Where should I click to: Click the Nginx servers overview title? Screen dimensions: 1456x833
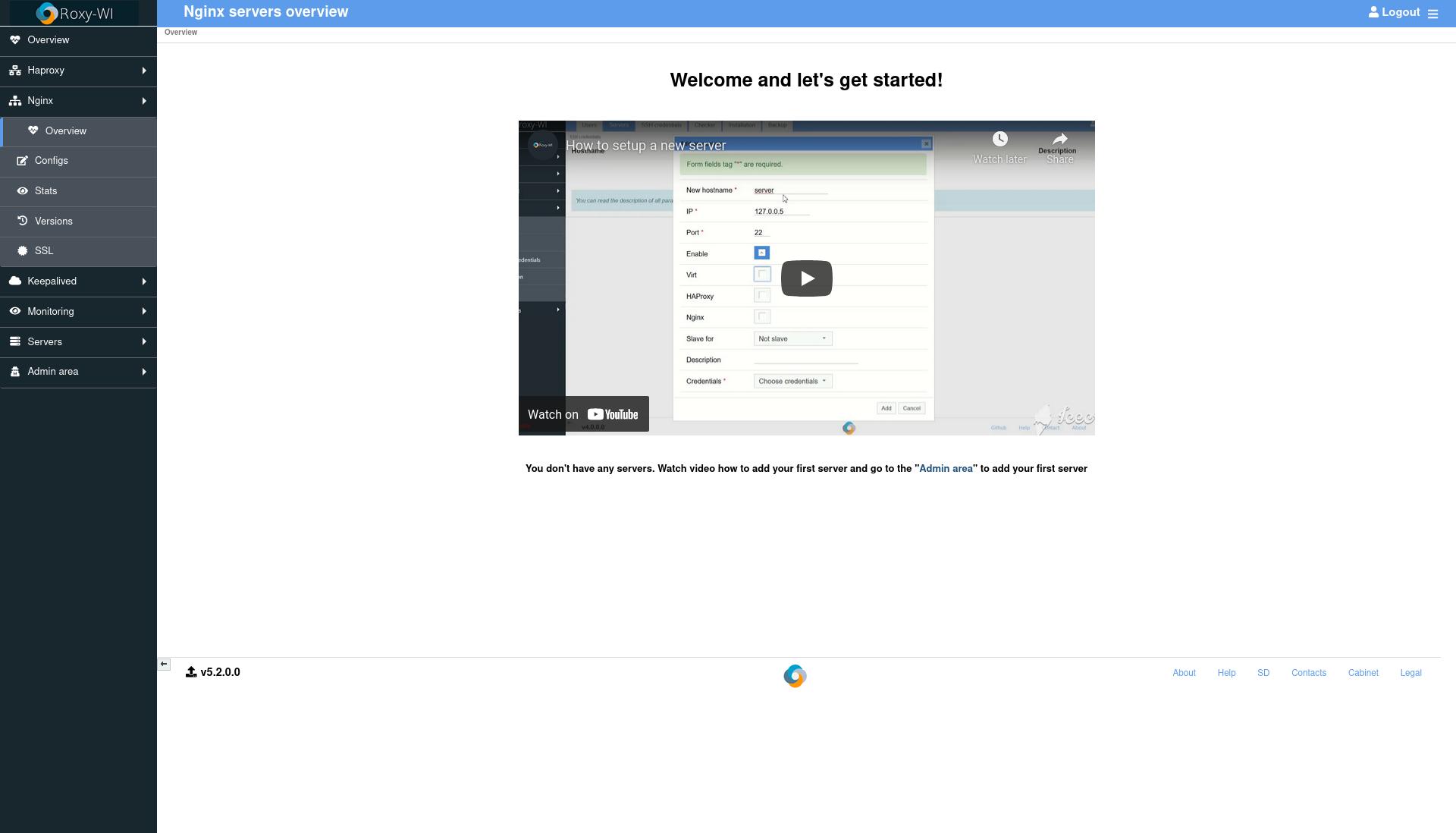266,12
